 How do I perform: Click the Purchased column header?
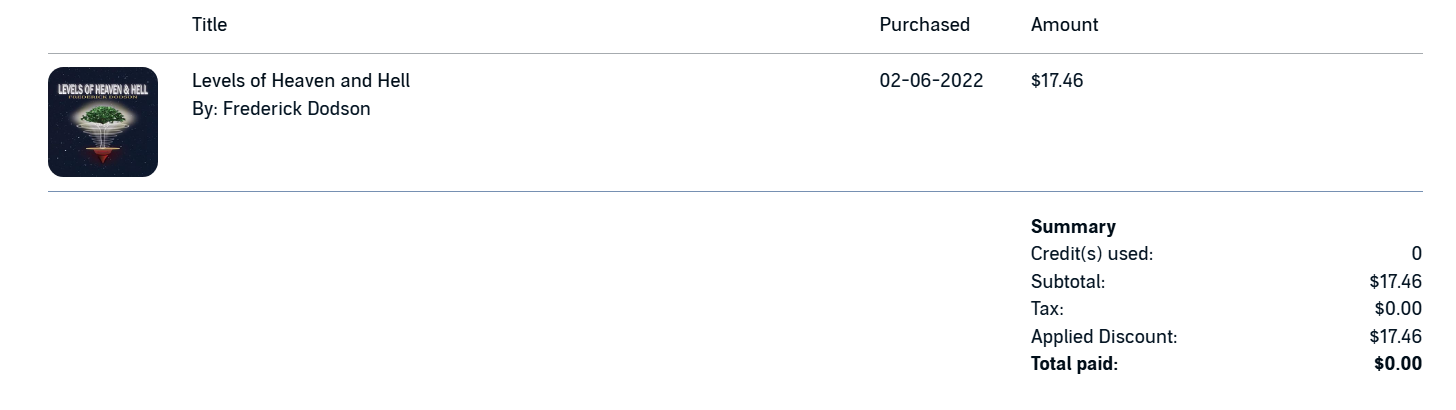pyautogui.click(x=924, y=25)
